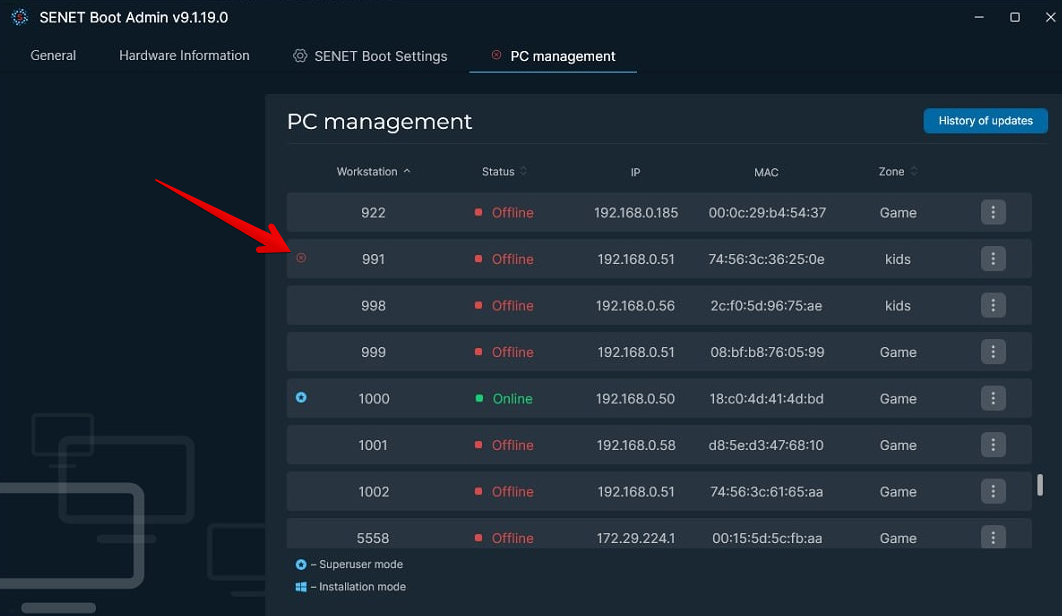Screen dimensions: 1062x616
Task: Click the kids zone of workstation 998
Action: point(897,306)
